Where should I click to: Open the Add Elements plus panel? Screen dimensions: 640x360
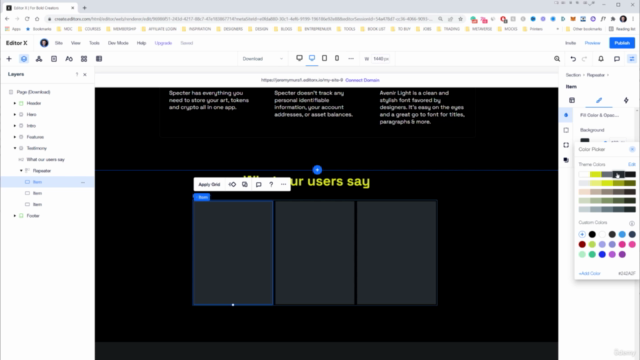click(x=9, y=59)
